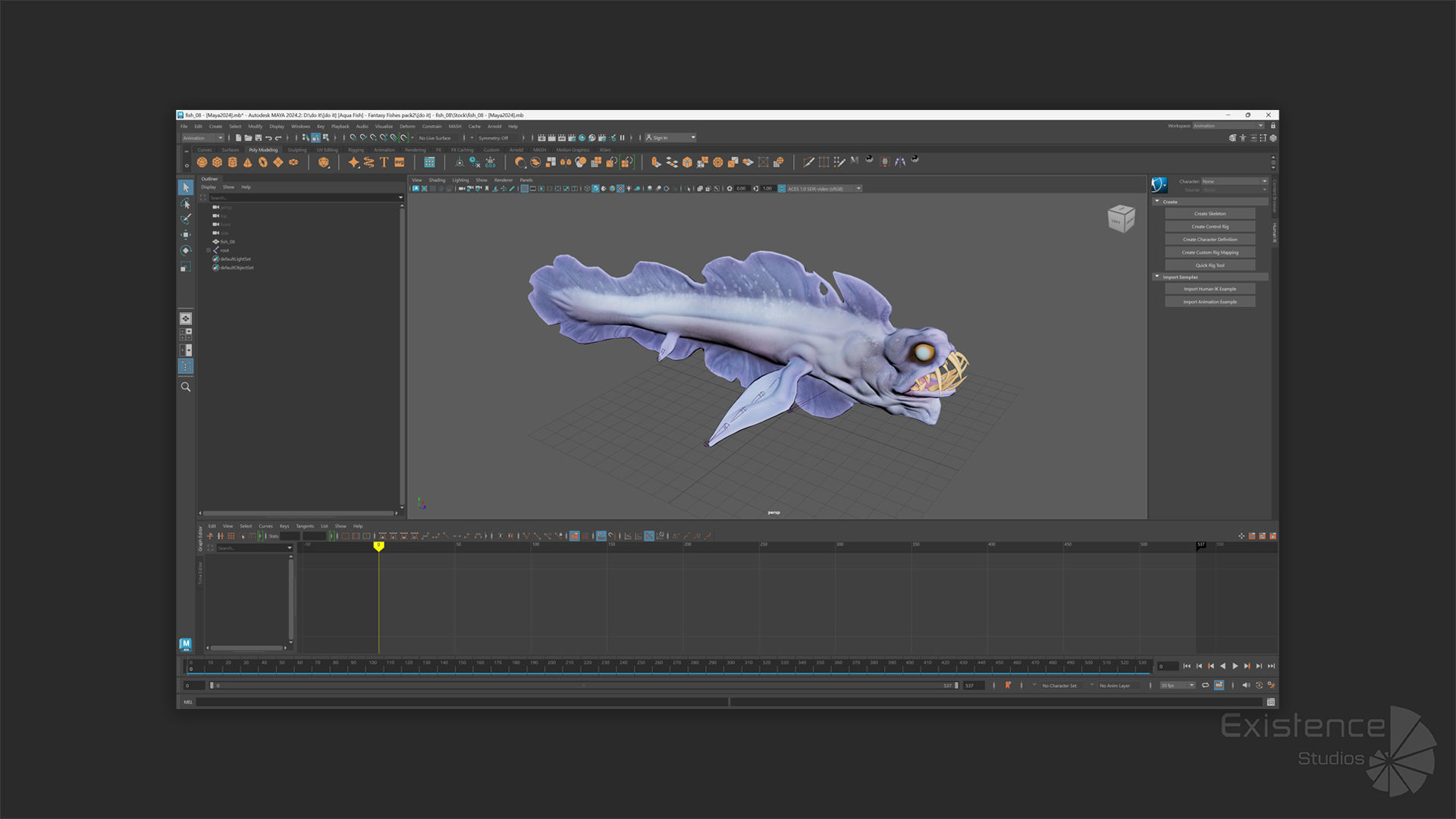Collapse the Create section in HumanIK
This screenshot has width=1456, height=819.
point(1157,202)
